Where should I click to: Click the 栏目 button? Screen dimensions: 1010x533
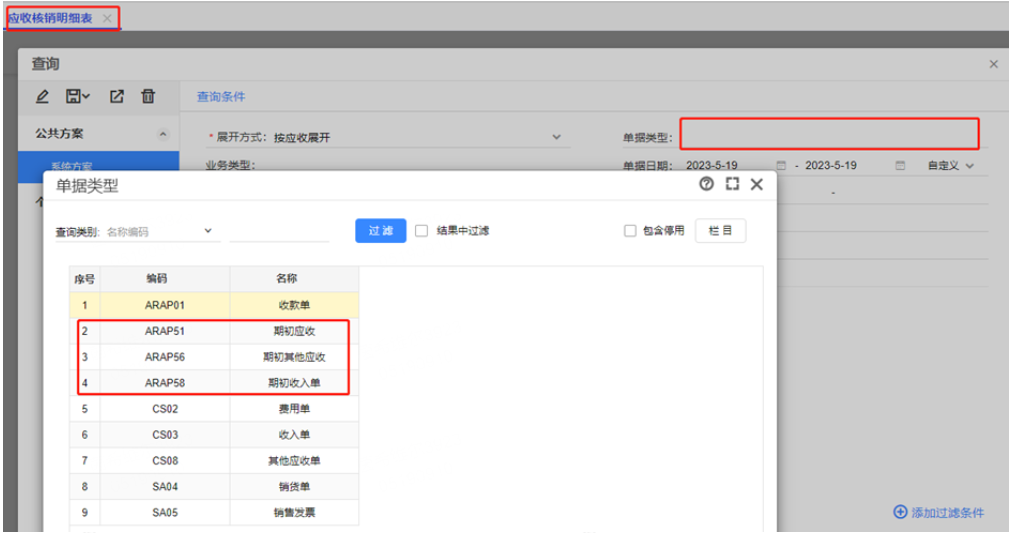point(720,231)
